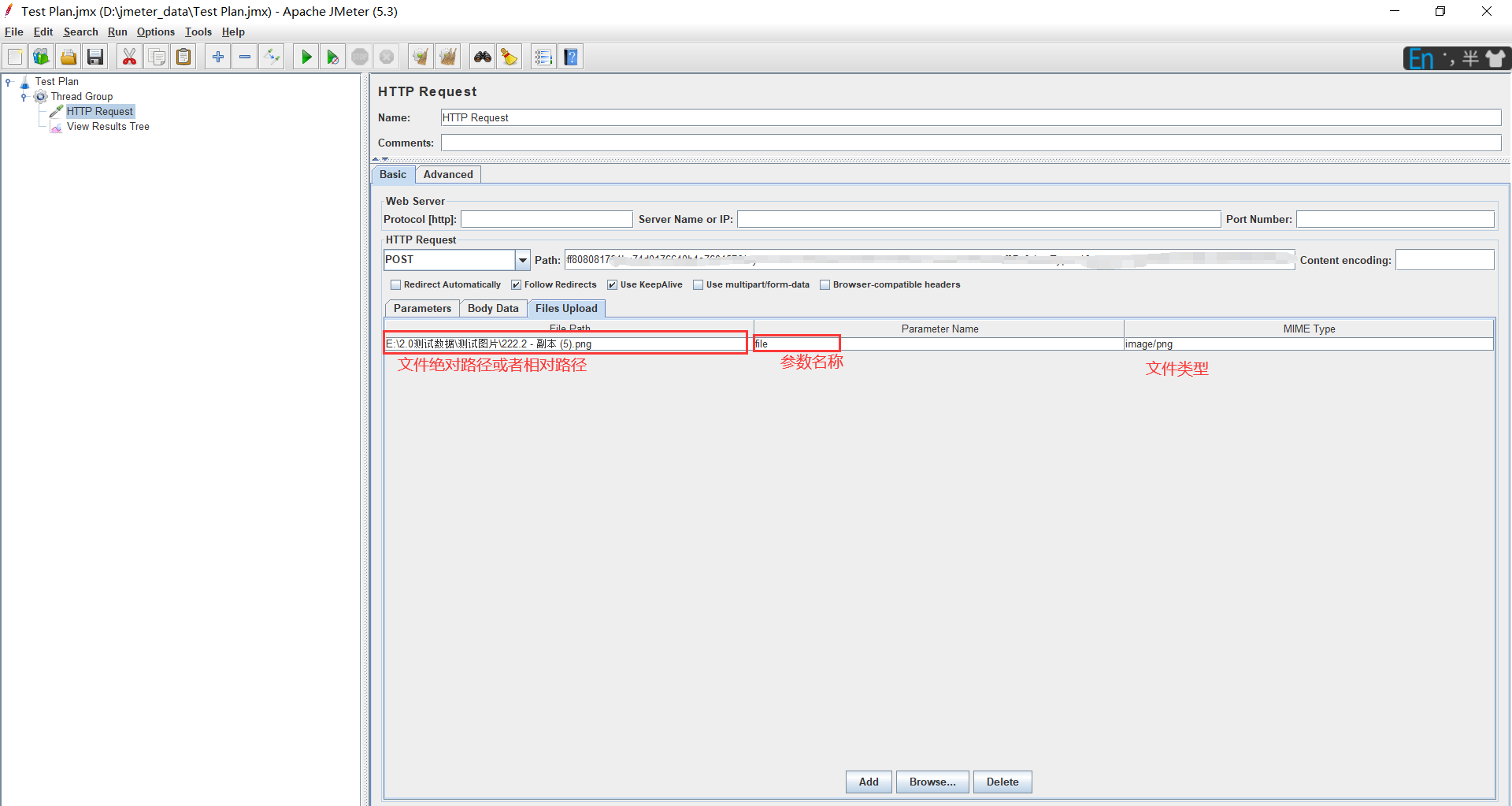
Task: Uncheck Follow Redirects checkbox
Action: [516, 285]
